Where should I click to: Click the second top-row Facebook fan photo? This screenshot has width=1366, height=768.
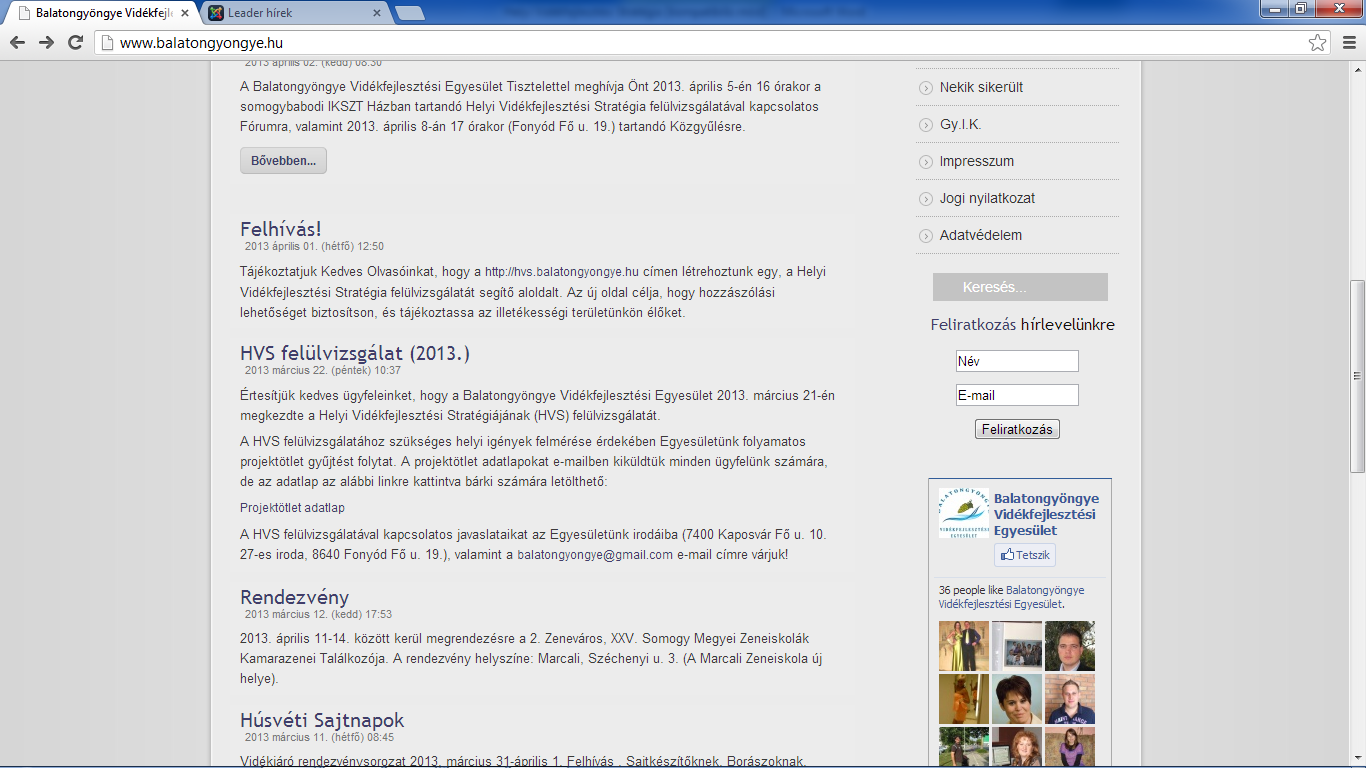pyautogui.click(x=1017, y=646)
